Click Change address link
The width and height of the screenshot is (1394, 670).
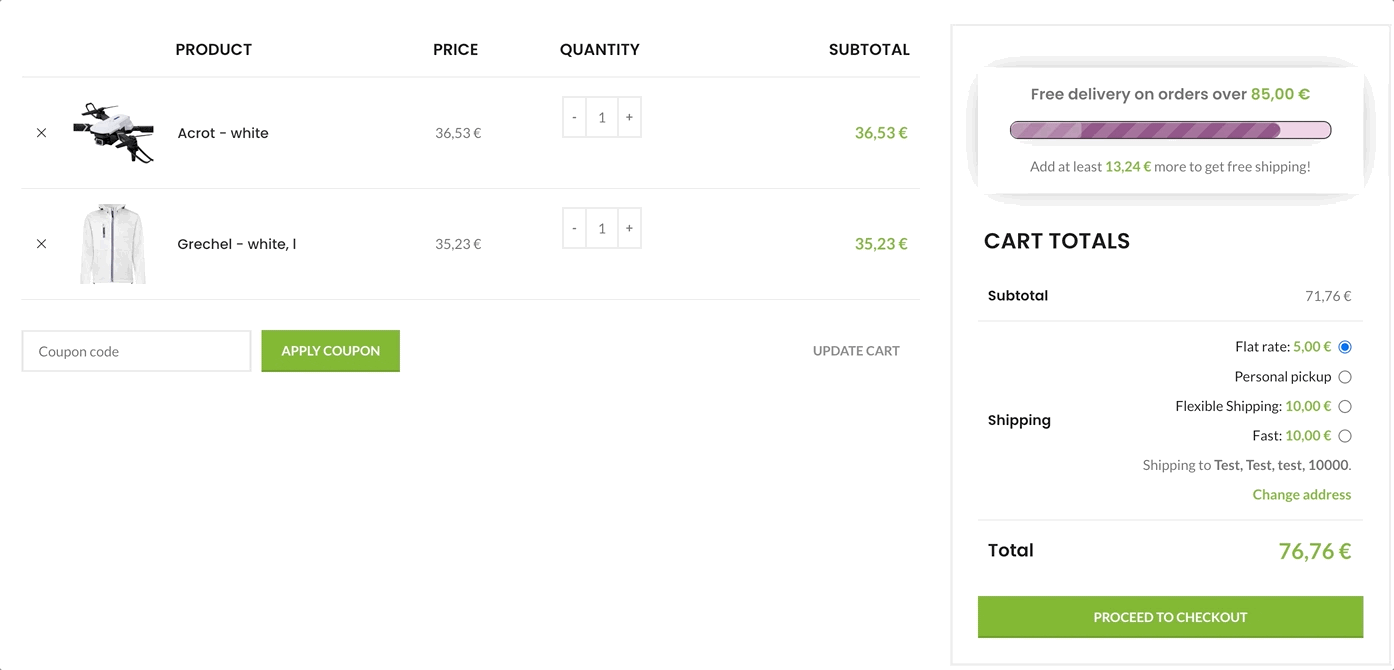point(1301,494)
